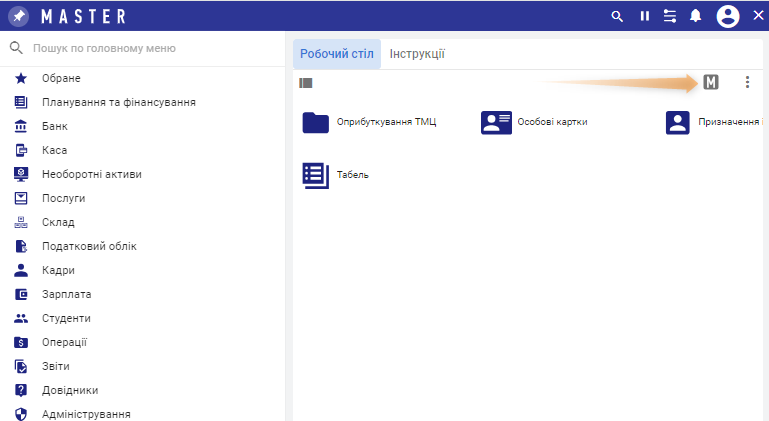Image resolution: width=769 pixels, height=421 pixels.
Task: Open the Обране favorites section
Action: coord(61,78)
